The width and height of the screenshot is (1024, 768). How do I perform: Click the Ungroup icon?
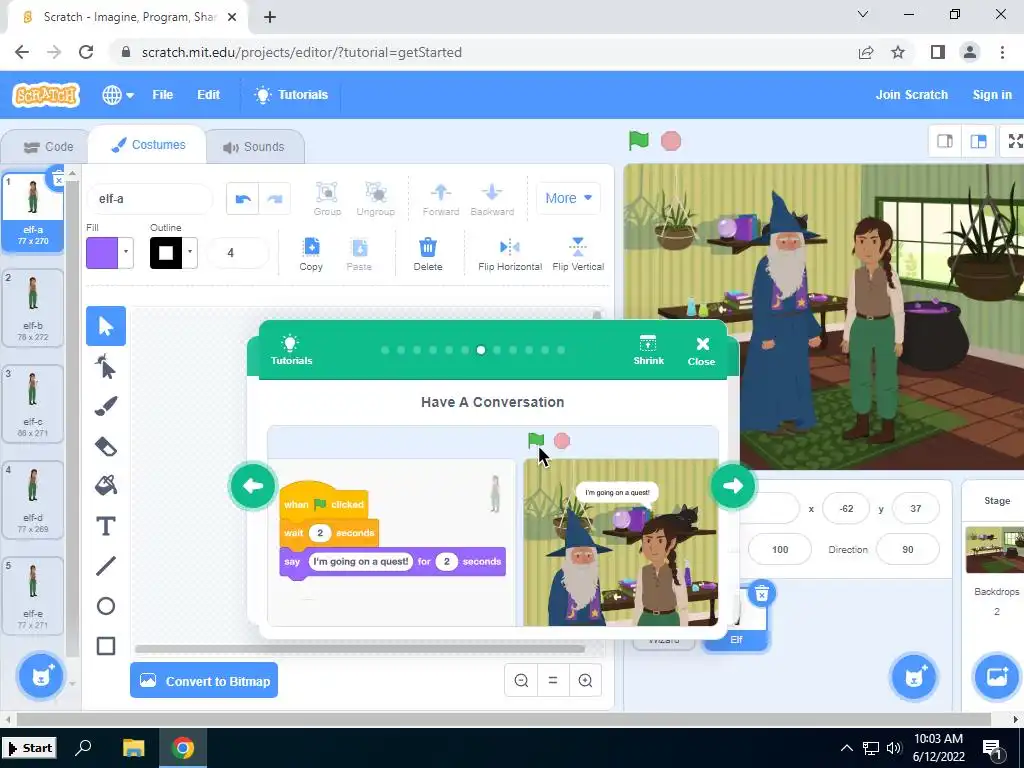pyautogui.click(x=376, y=199)
